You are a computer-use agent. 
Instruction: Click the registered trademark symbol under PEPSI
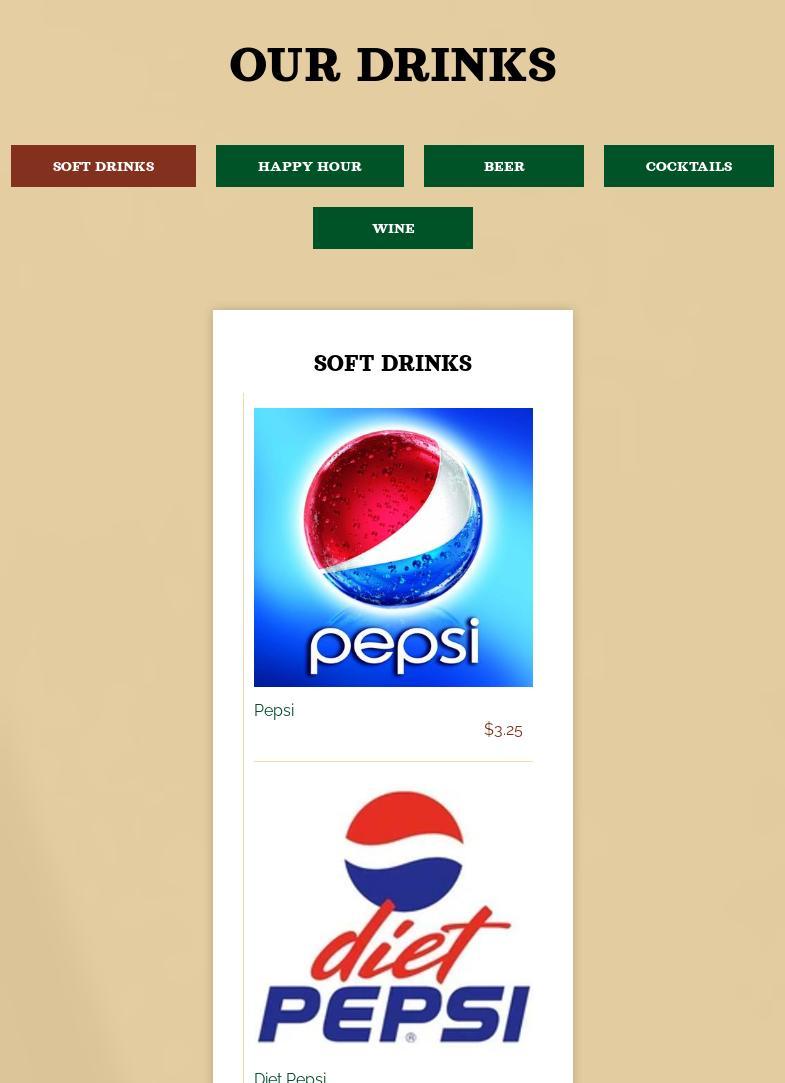411,1037
